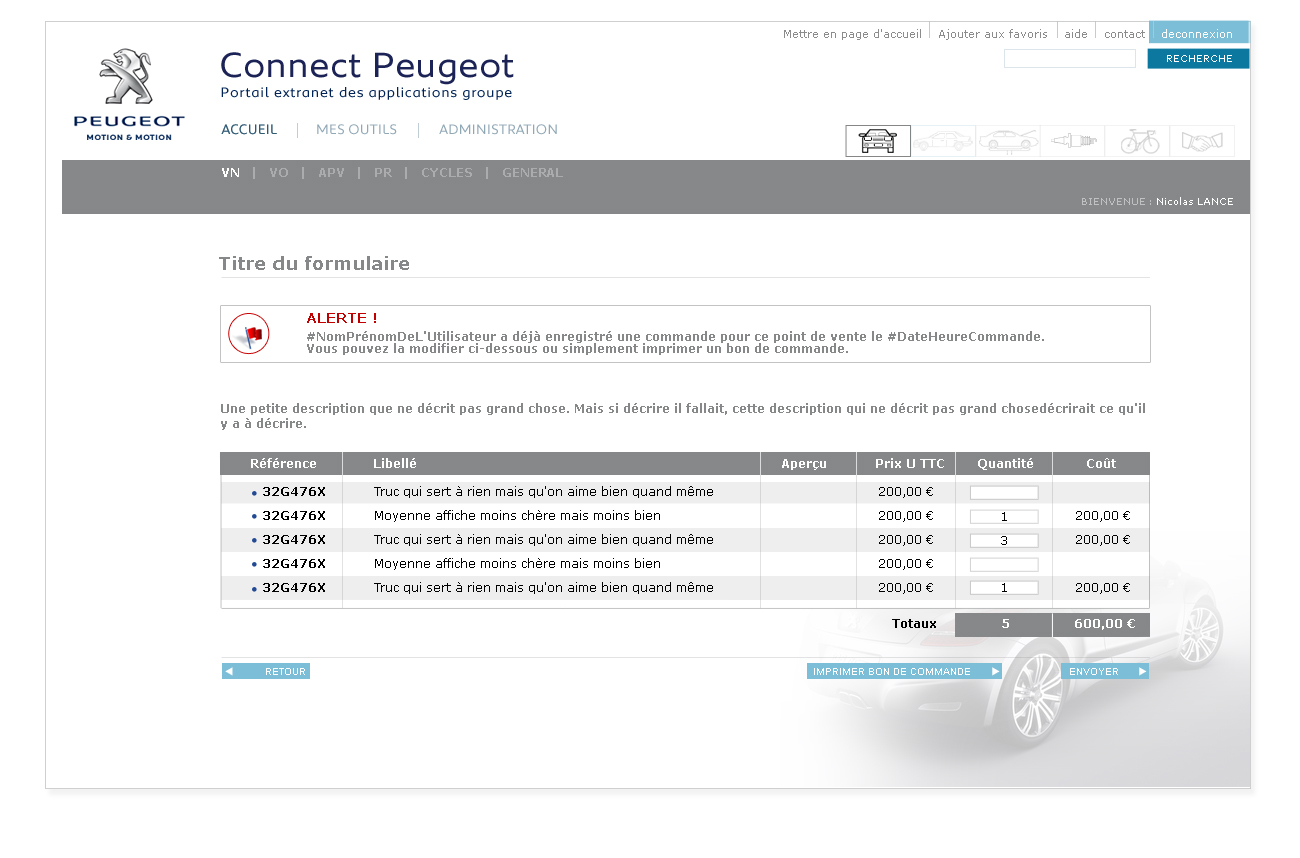Click IMPRIMER BON DE COMMANDE button

(x=903, y=671)
